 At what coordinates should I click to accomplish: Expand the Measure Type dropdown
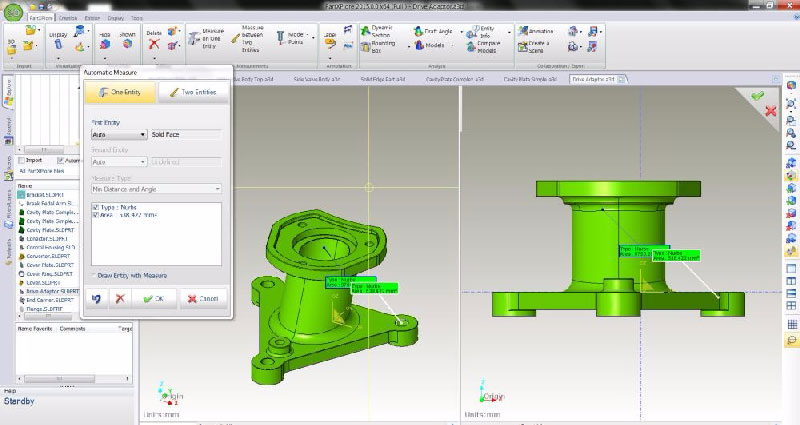(155, 188)
